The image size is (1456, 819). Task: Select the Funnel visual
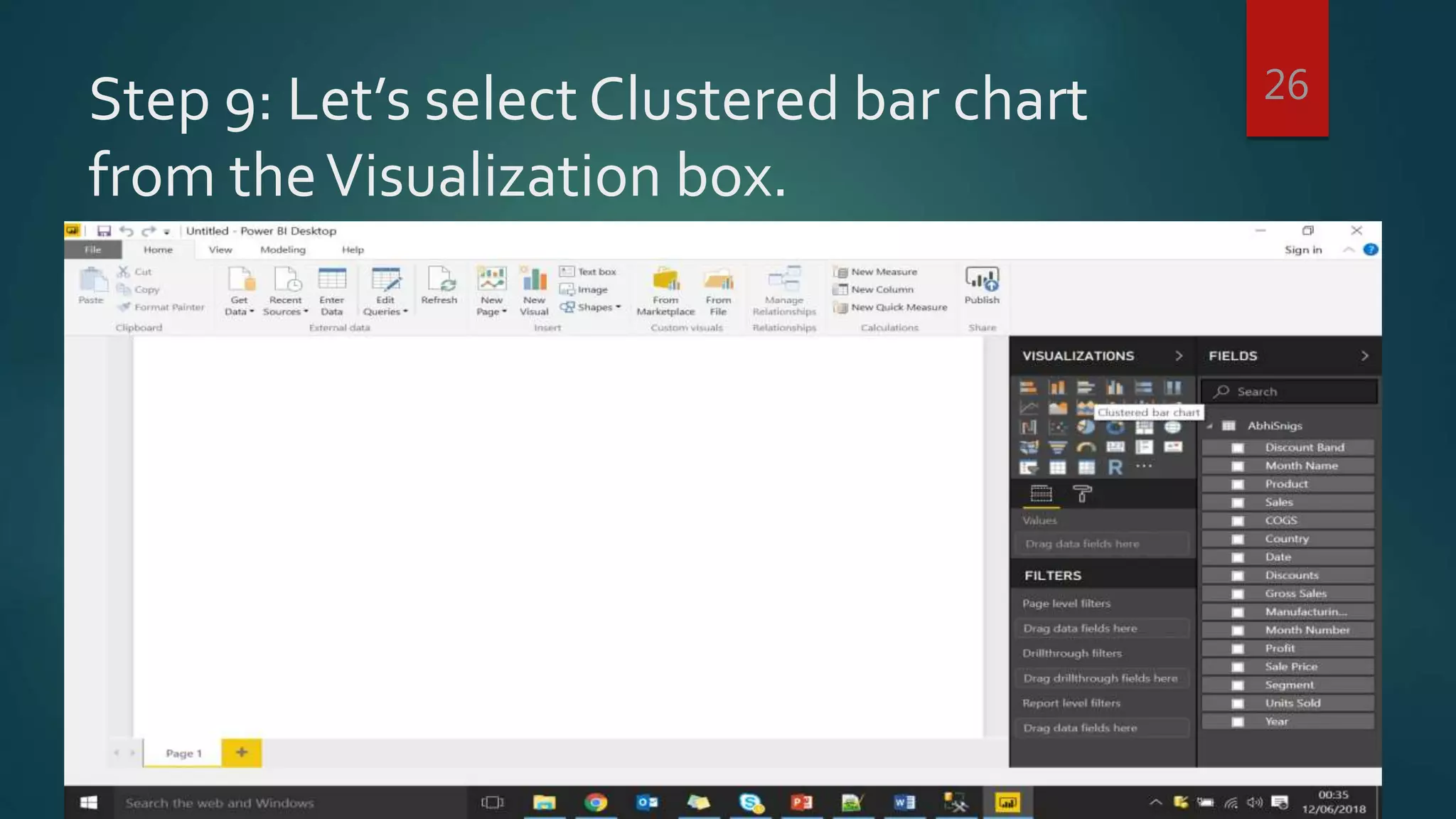point(1057,447)
